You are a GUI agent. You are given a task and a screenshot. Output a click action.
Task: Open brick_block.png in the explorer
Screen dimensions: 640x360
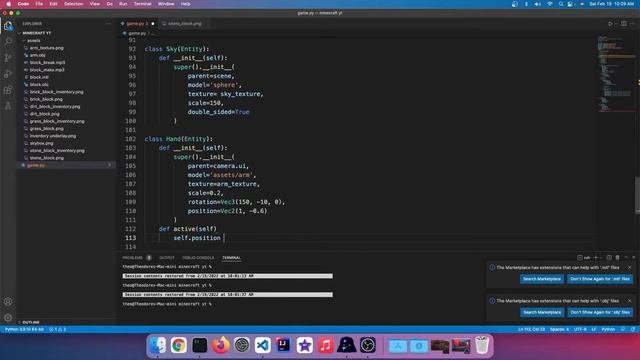[46, 99]
